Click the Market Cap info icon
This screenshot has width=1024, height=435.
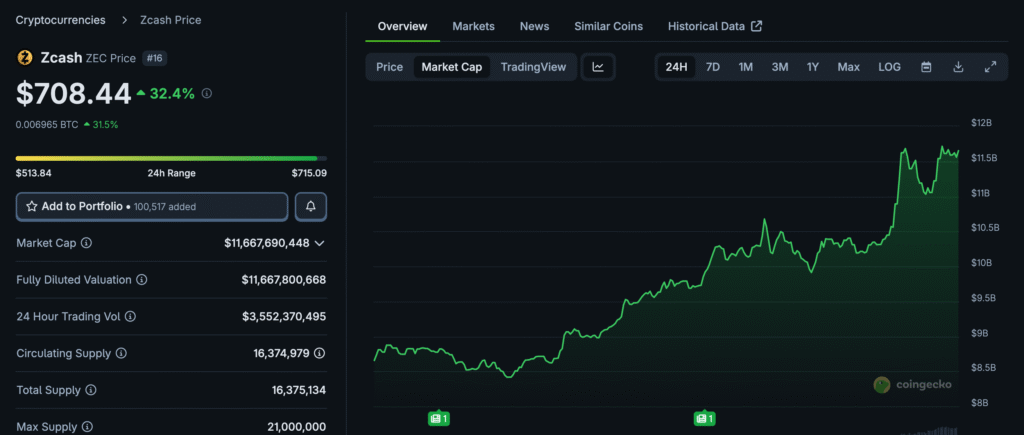86,243
